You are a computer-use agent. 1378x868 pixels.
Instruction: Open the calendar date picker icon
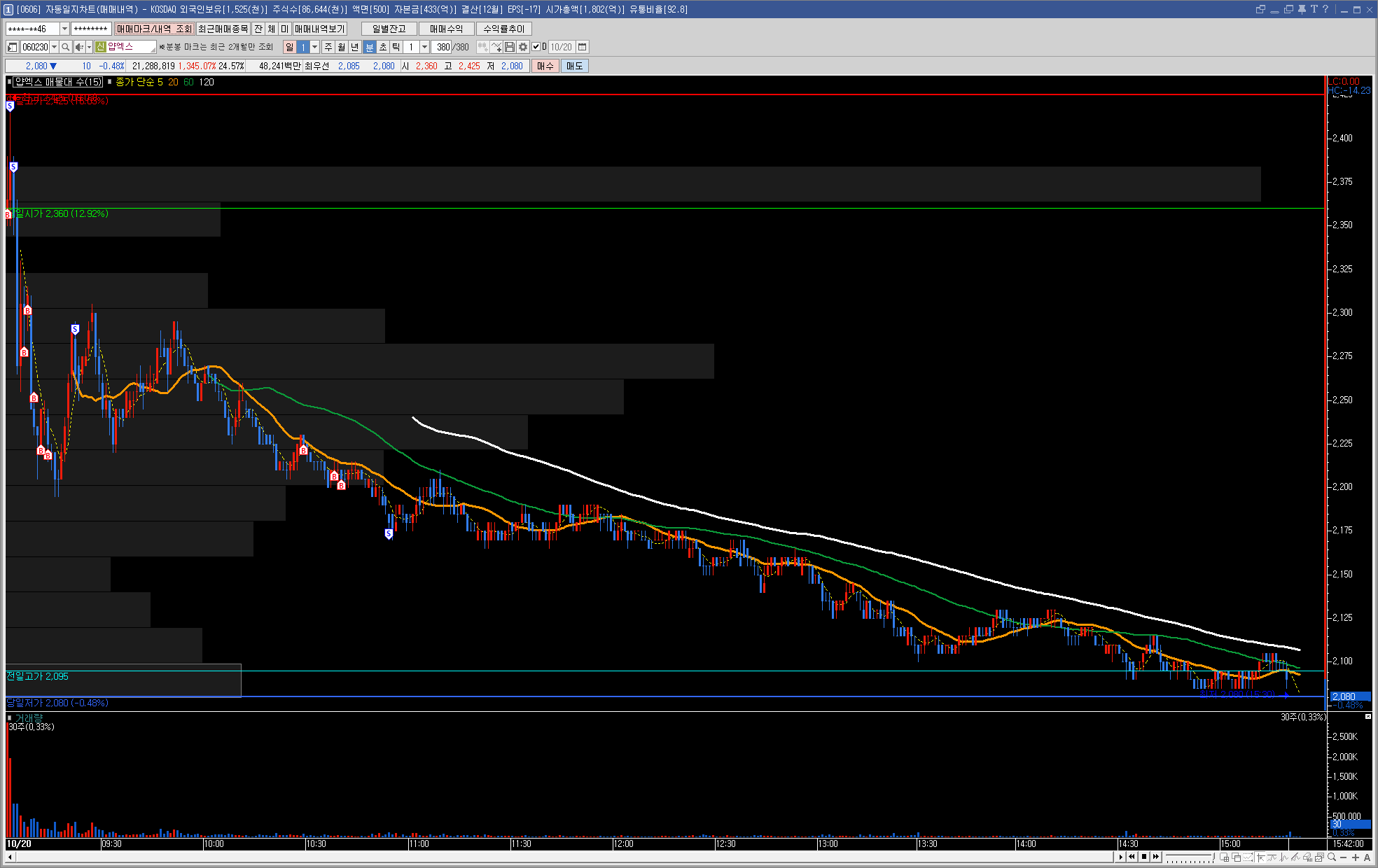tap(582, 47)
